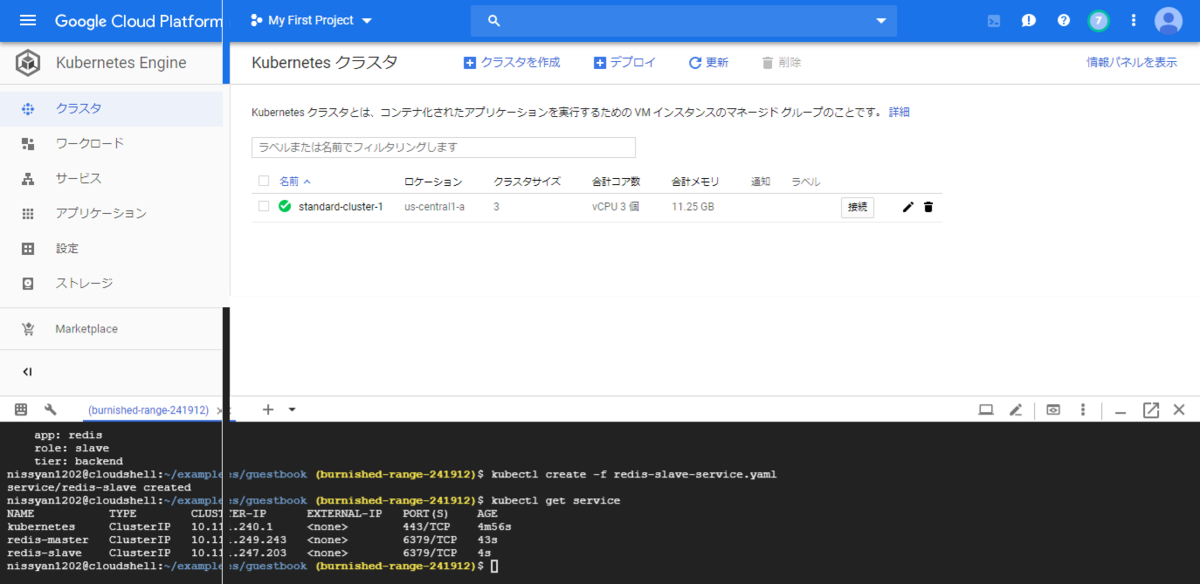Open the feedback icon in top bar
Screen dimensions: 1200x584
click(x=1028, y=20)
